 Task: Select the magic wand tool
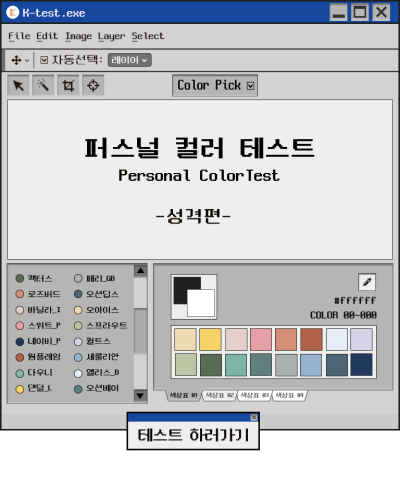[43, 86]
